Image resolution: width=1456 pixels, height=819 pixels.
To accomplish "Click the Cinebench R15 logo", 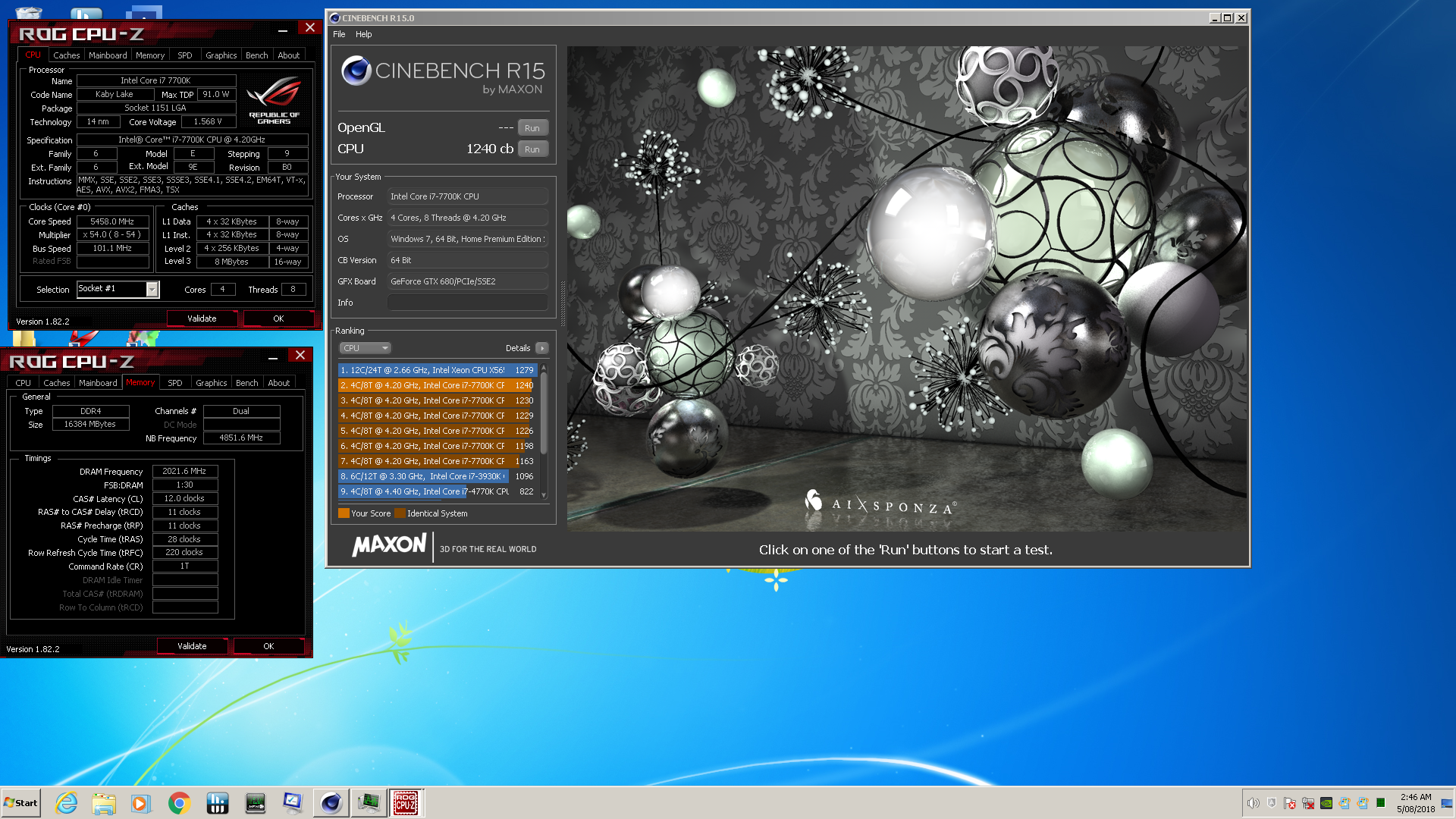I will click(x=443, y=75).
